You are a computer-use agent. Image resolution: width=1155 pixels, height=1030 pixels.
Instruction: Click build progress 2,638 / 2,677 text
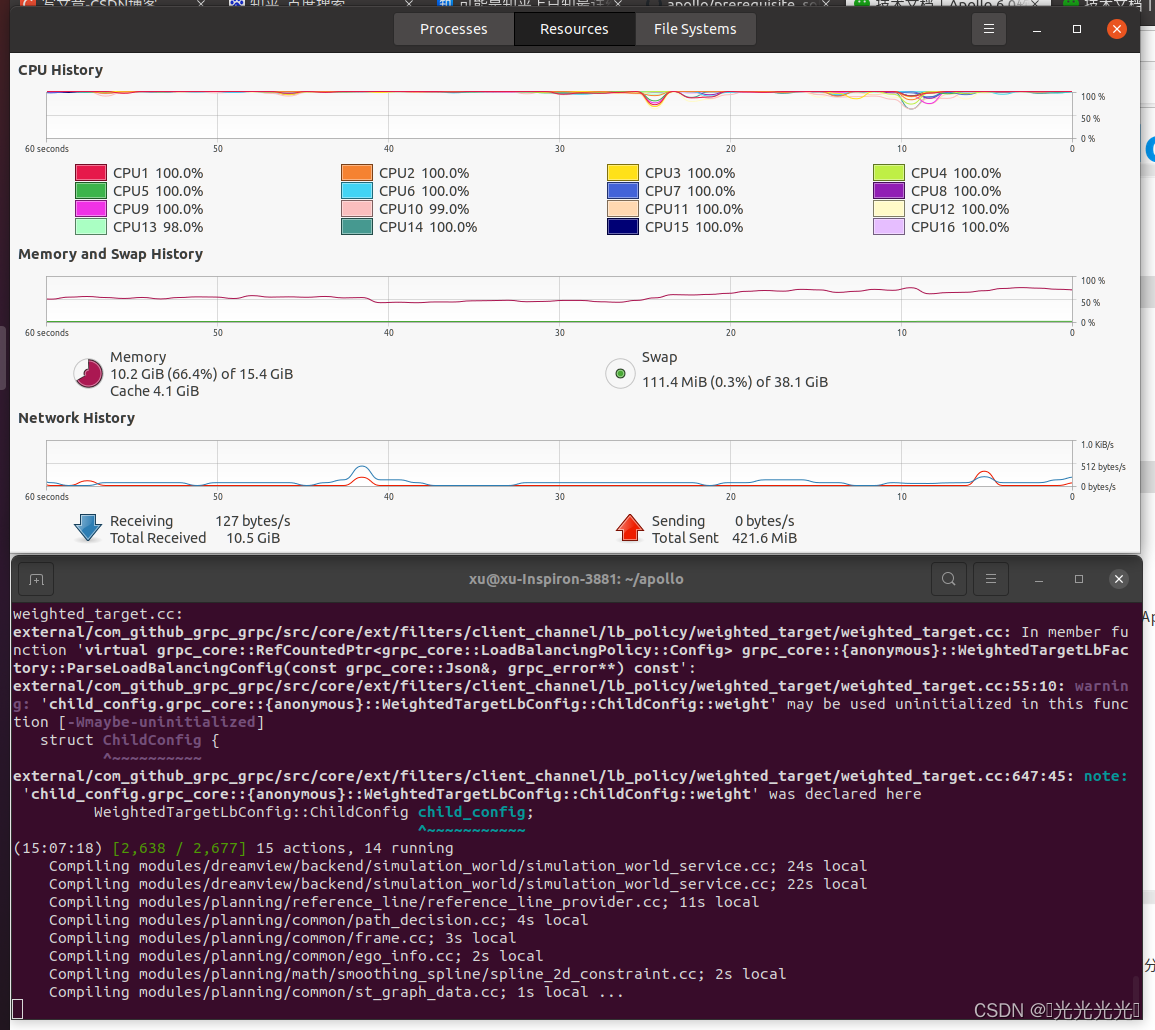click(180, 848)
